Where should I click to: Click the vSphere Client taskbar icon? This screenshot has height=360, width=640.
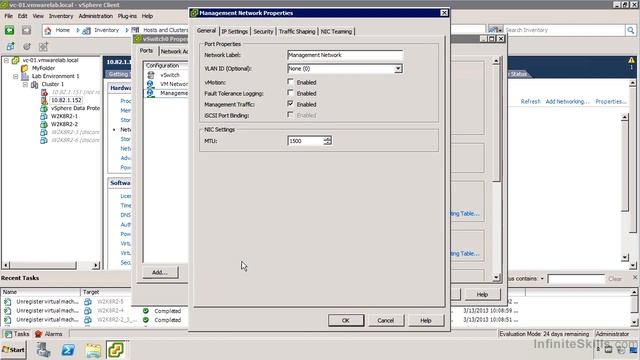(116, 350)
